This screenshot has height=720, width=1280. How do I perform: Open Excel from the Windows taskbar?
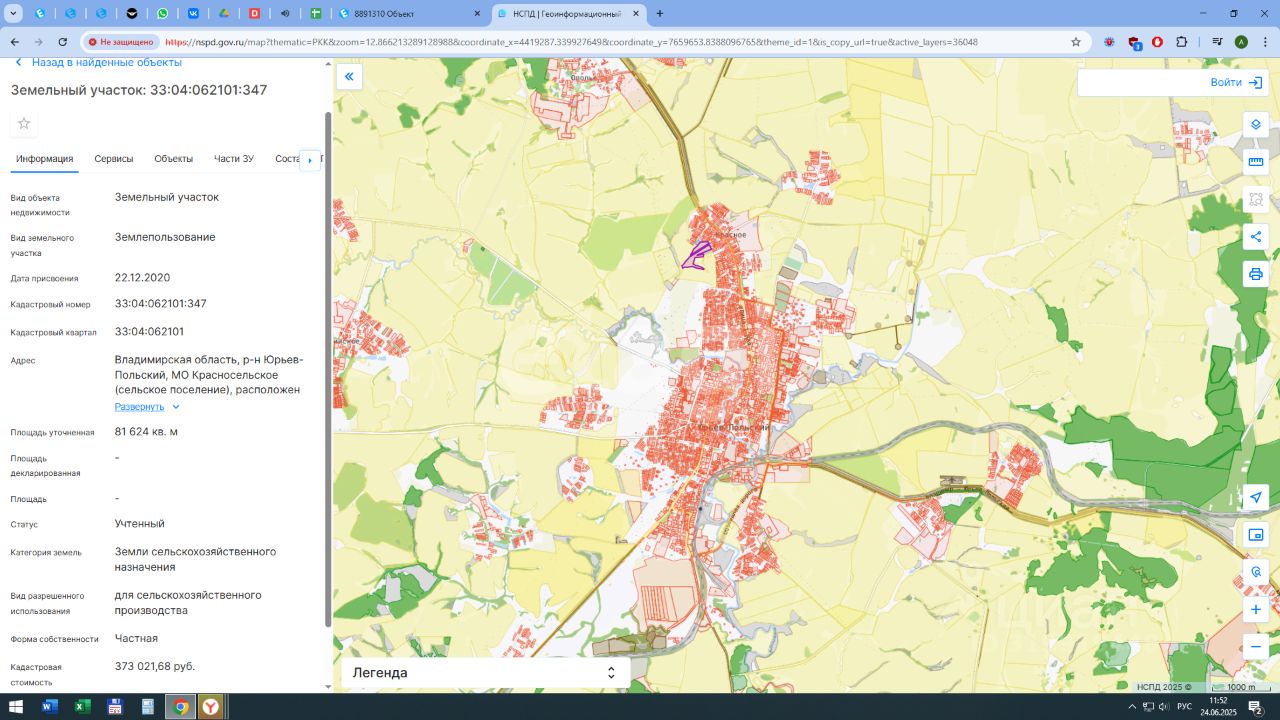82,707
